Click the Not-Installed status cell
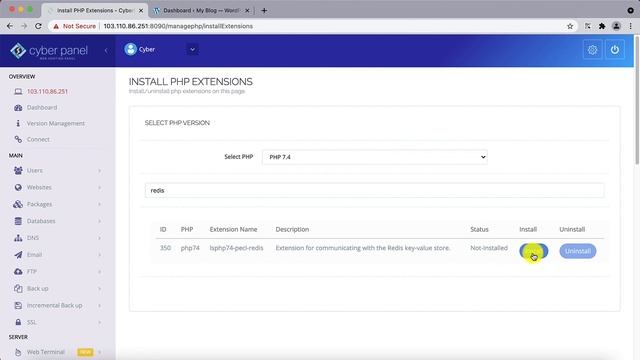The image size is (640, 360). [489, 248]
